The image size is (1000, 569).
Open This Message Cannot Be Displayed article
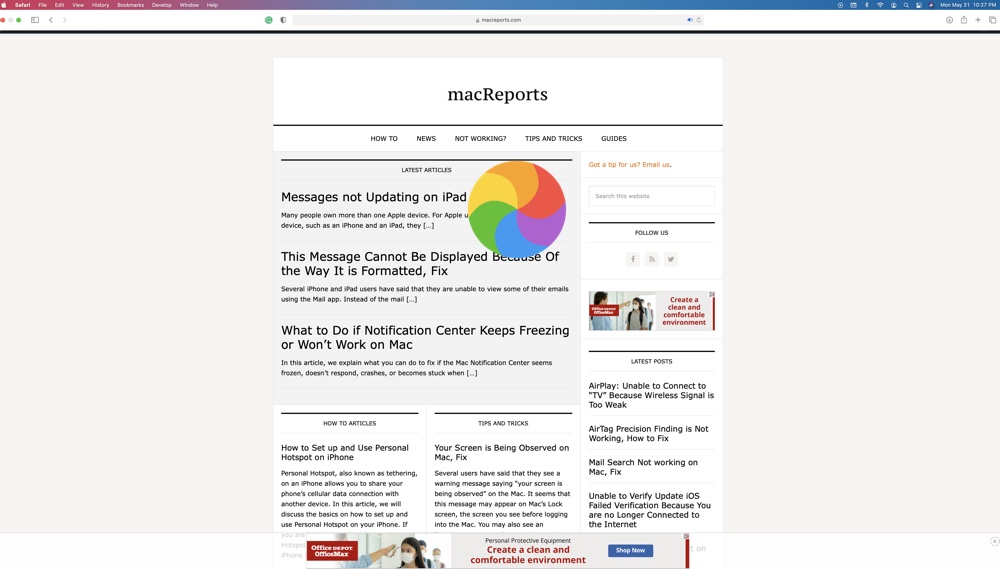(x=420, y=263)
